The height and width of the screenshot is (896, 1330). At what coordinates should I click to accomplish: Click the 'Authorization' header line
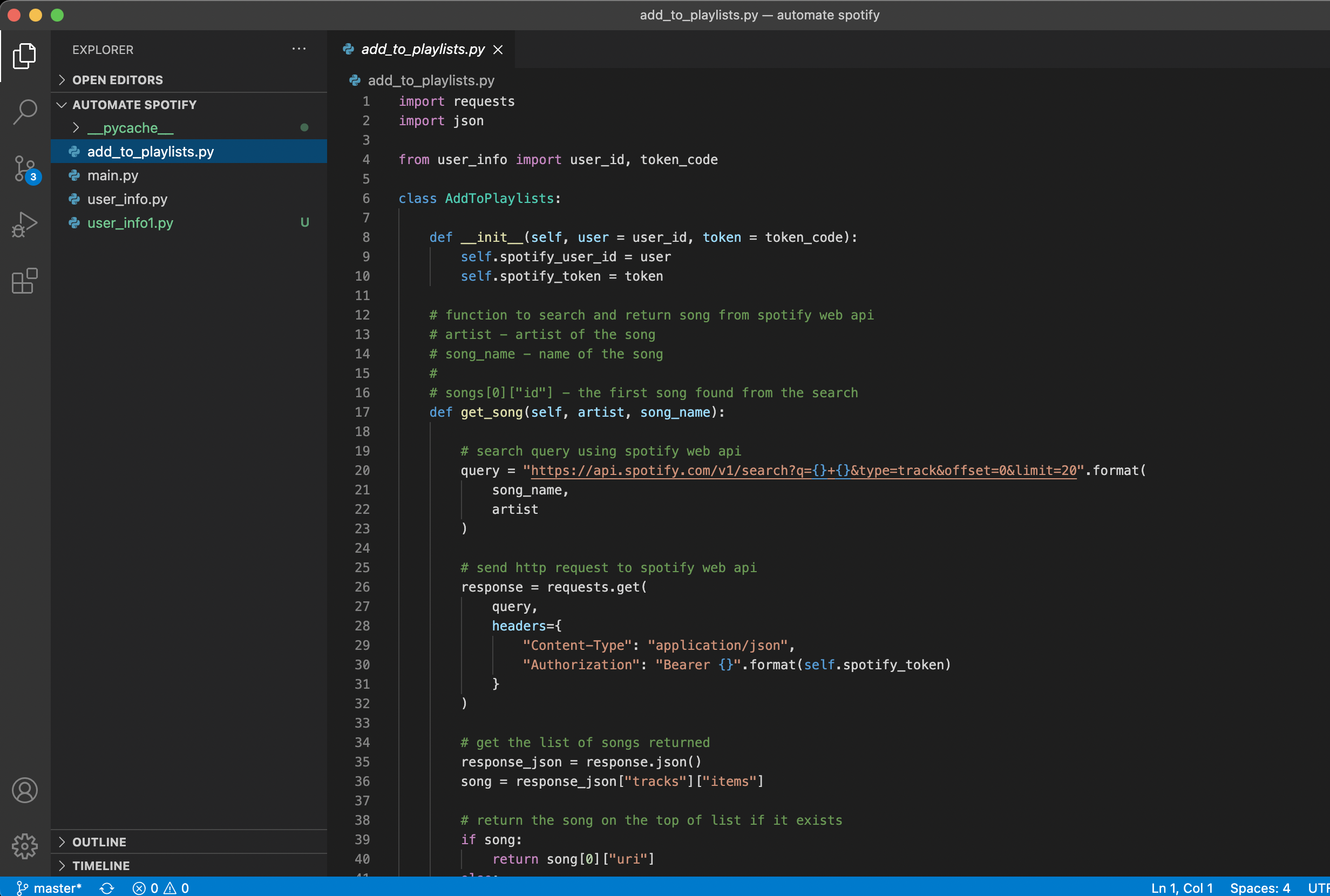pyautogui.click(x=736, y=664)
